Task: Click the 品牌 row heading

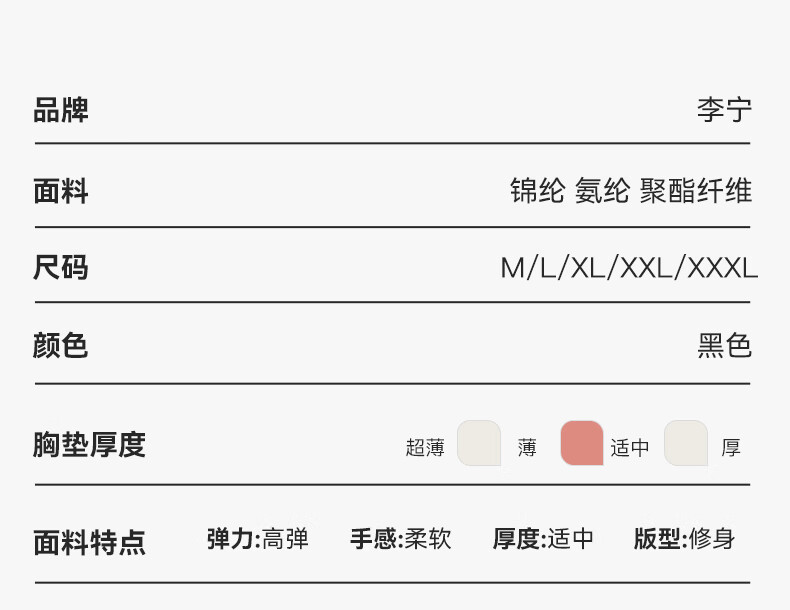Action: (x=61, y=110)
